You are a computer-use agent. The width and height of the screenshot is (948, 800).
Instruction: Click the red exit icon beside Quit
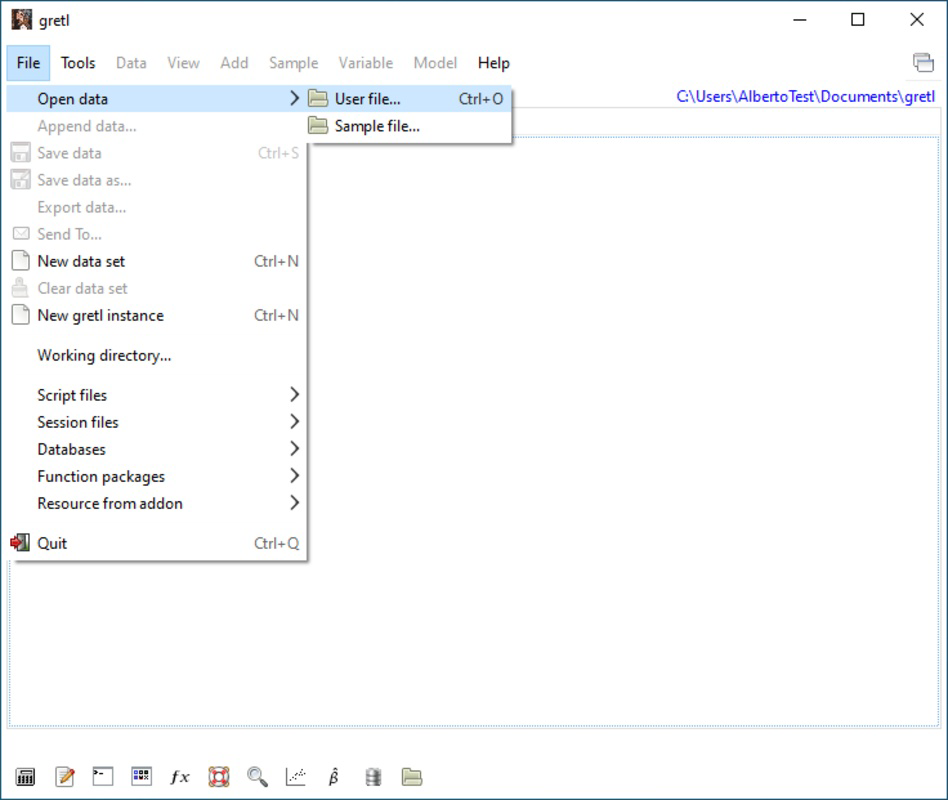pyautogui.click(x=20, y=542)
